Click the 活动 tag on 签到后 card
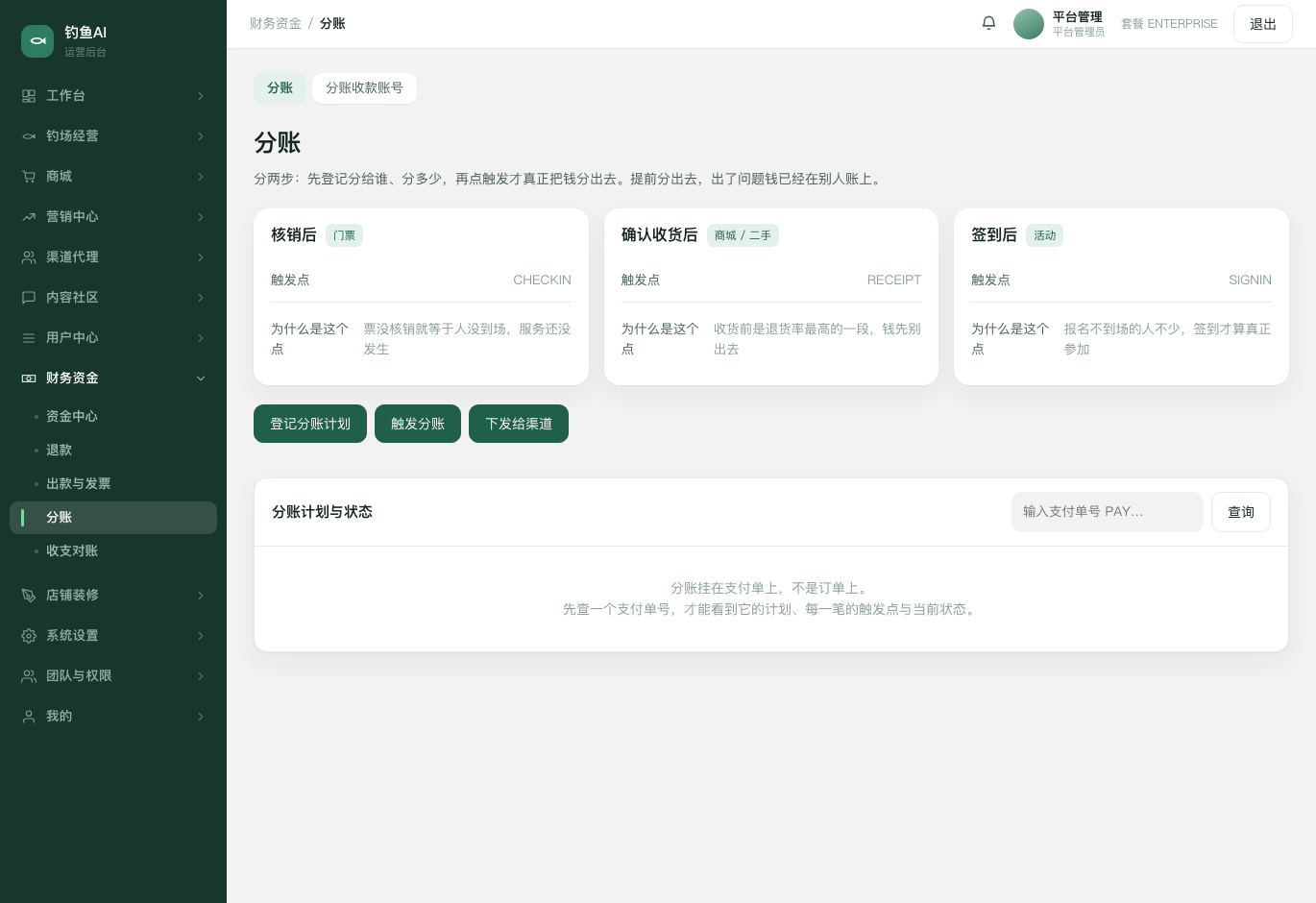 1045,235
